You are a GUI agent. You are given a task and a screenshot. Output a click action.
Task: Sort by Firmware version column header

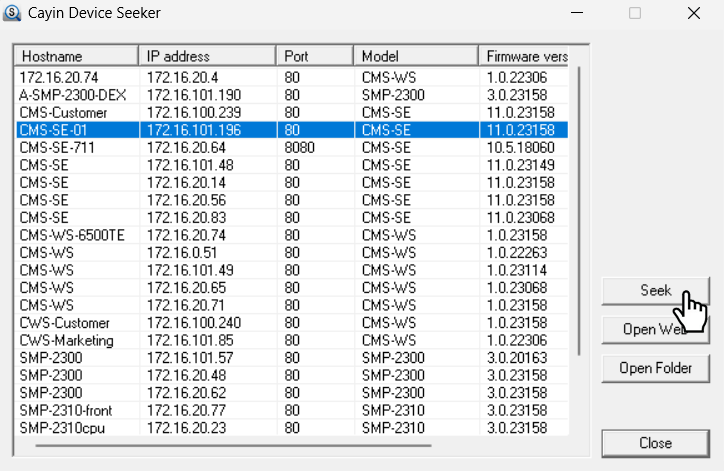(x=524, y=56)
